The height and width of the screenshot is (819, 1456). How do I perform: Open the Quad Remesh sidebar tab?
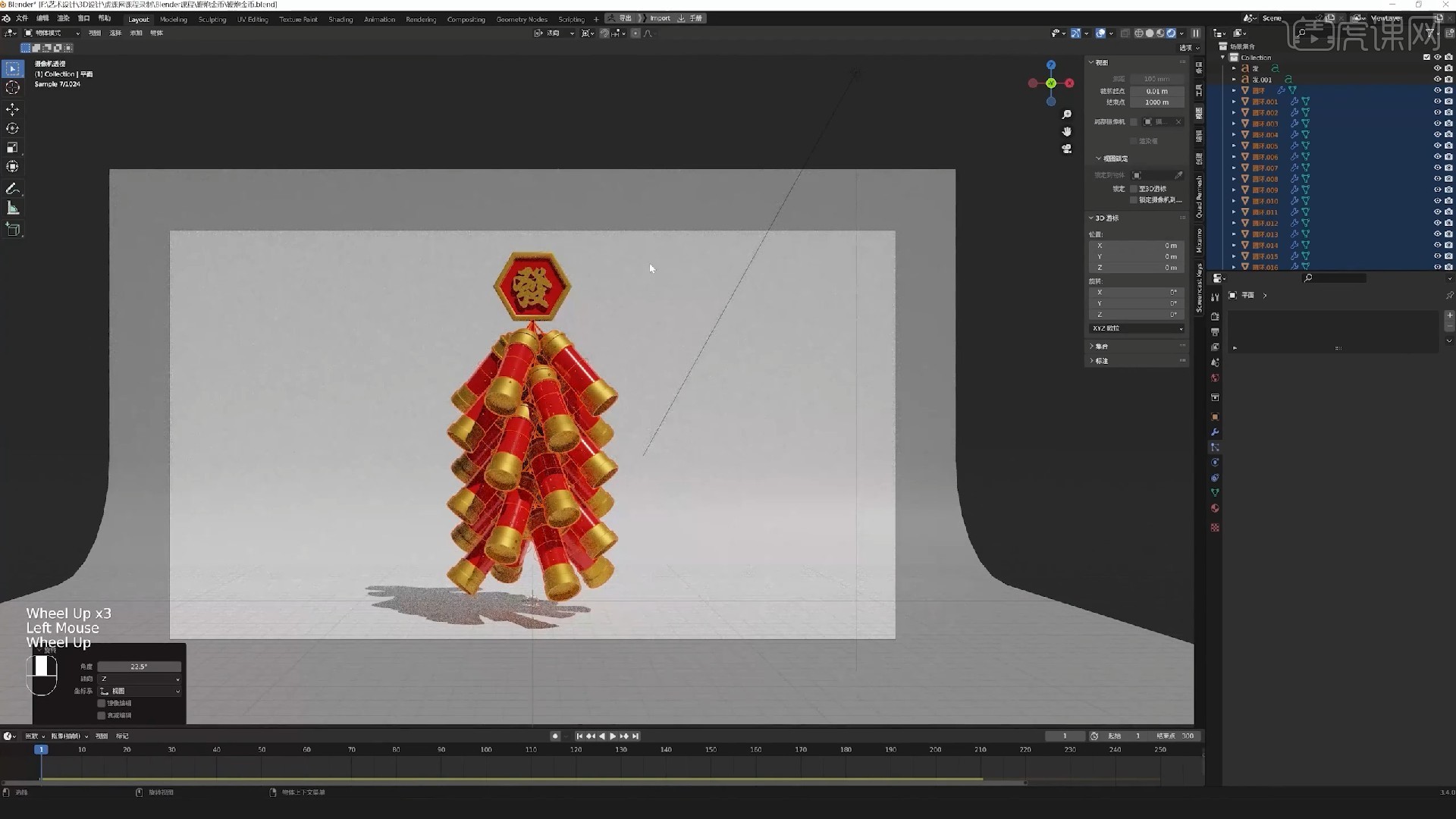pyautogui.click(x=1199, y=197)
